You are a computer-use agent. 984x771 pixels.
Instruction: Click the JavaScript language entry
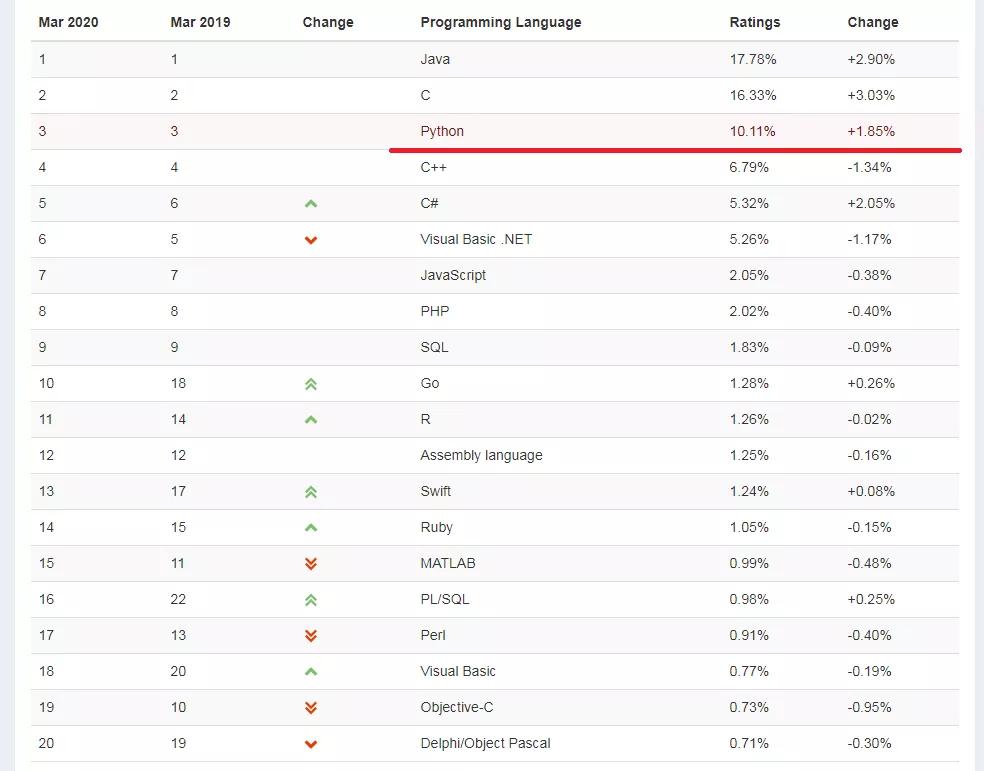(453, 275)
